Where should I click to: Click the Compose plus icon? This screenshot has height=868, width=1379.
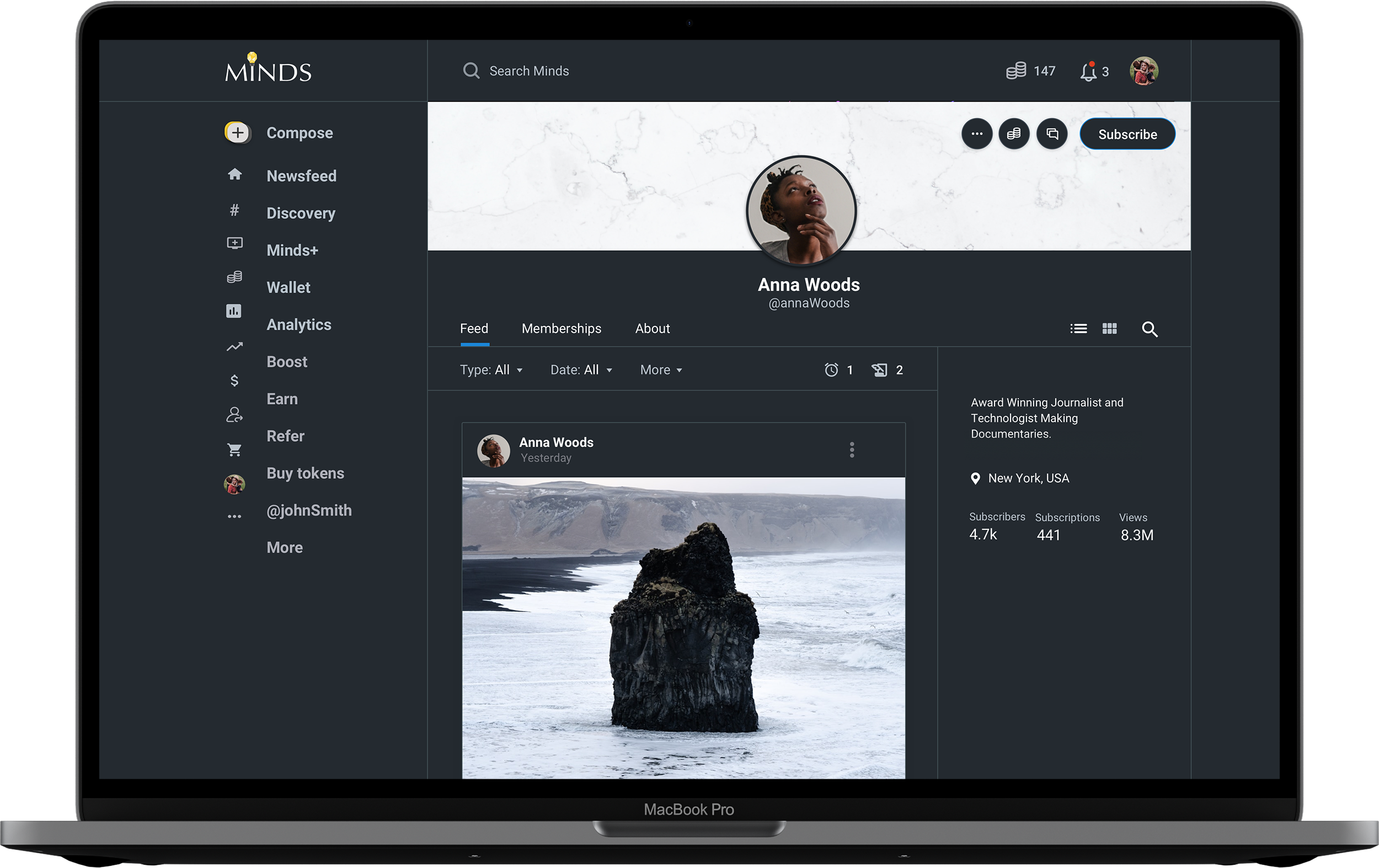pyautogui.click(x=237, y=133)
